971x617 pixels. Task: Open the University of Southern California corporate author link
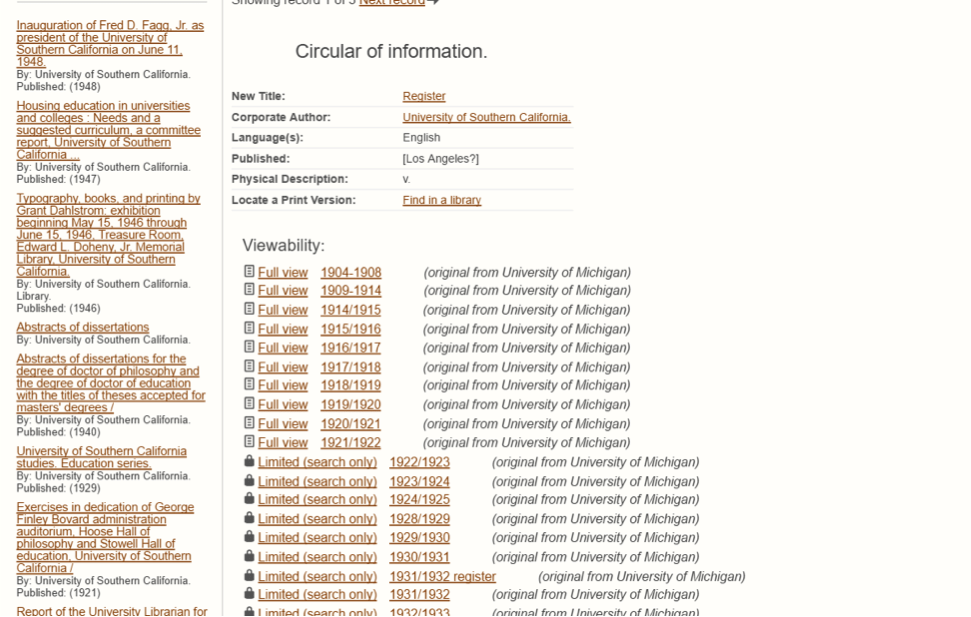pyautogui.click(x=486, y=117)
